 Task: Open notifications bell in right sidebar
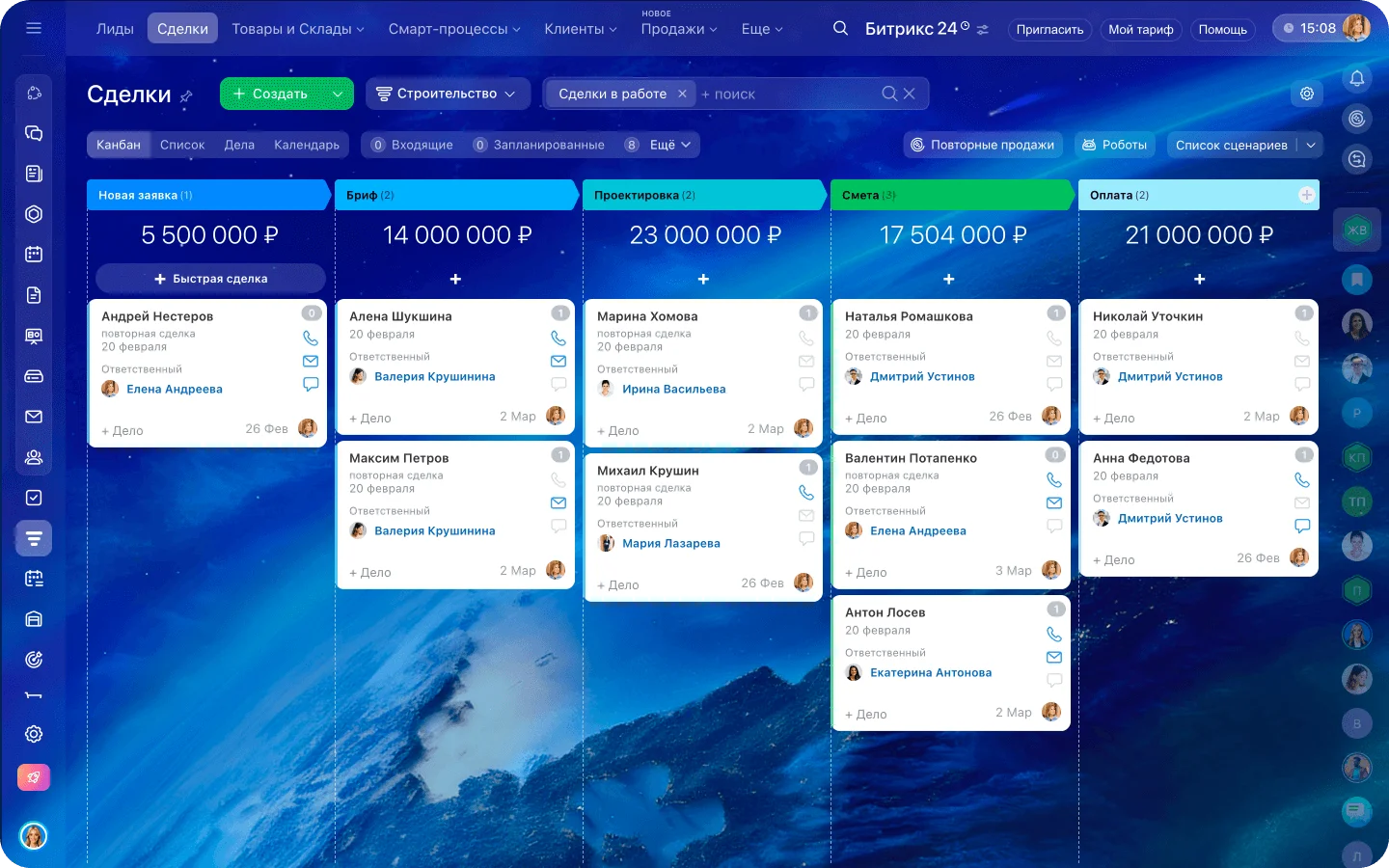[x=1357, y=78]
